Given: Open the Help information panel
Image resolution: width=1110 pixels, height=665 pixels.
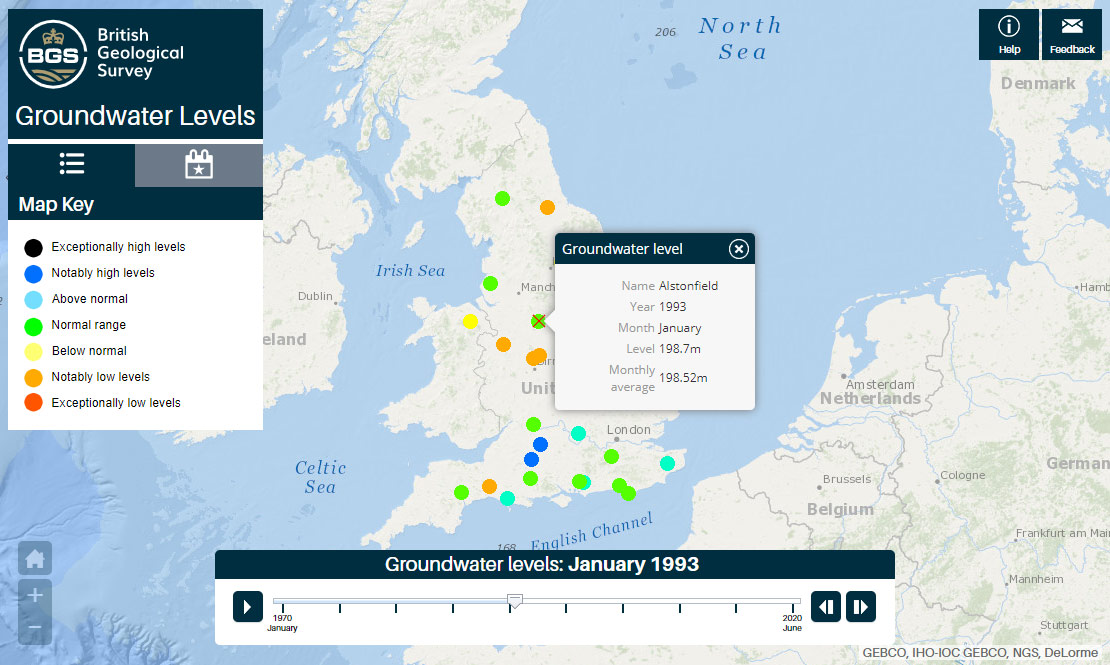Looking at the screenshot, I should click(1009, 35).
